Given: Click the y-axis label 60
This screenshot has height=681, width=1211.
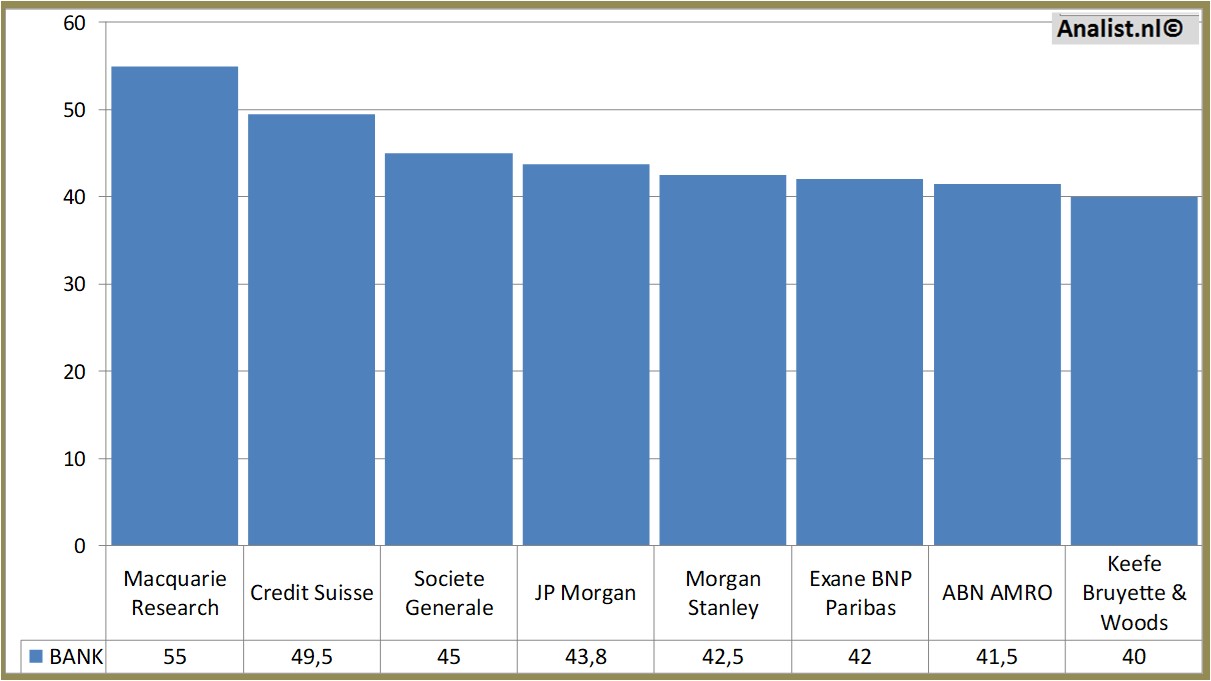Looking at the screenshot, I should click(x=74, y=23).
